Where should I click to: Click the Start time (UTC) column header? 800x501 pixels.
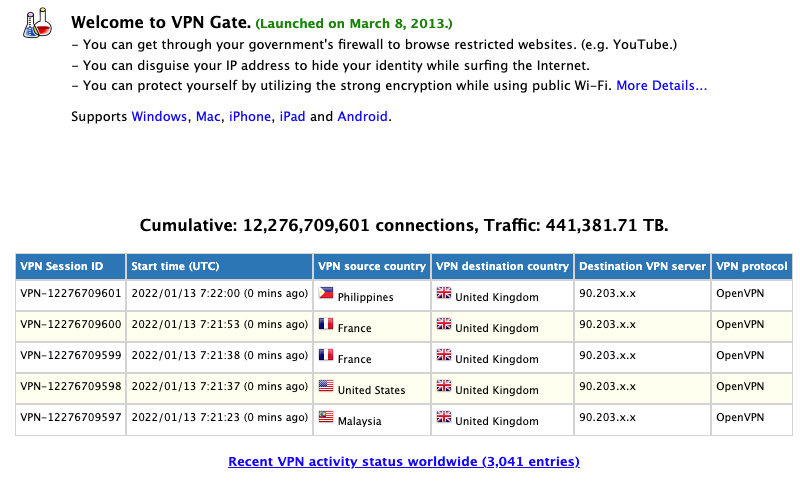pos(219,266)
